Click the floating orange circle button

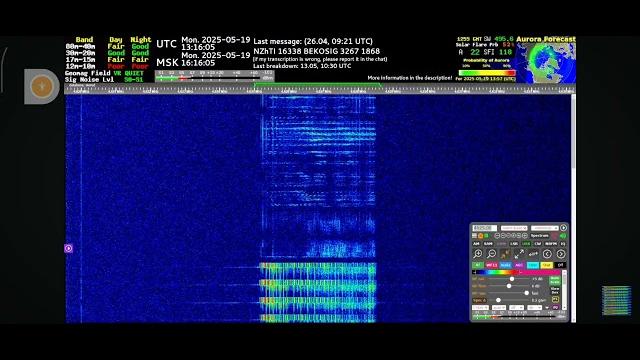click(x=42, y=87)
